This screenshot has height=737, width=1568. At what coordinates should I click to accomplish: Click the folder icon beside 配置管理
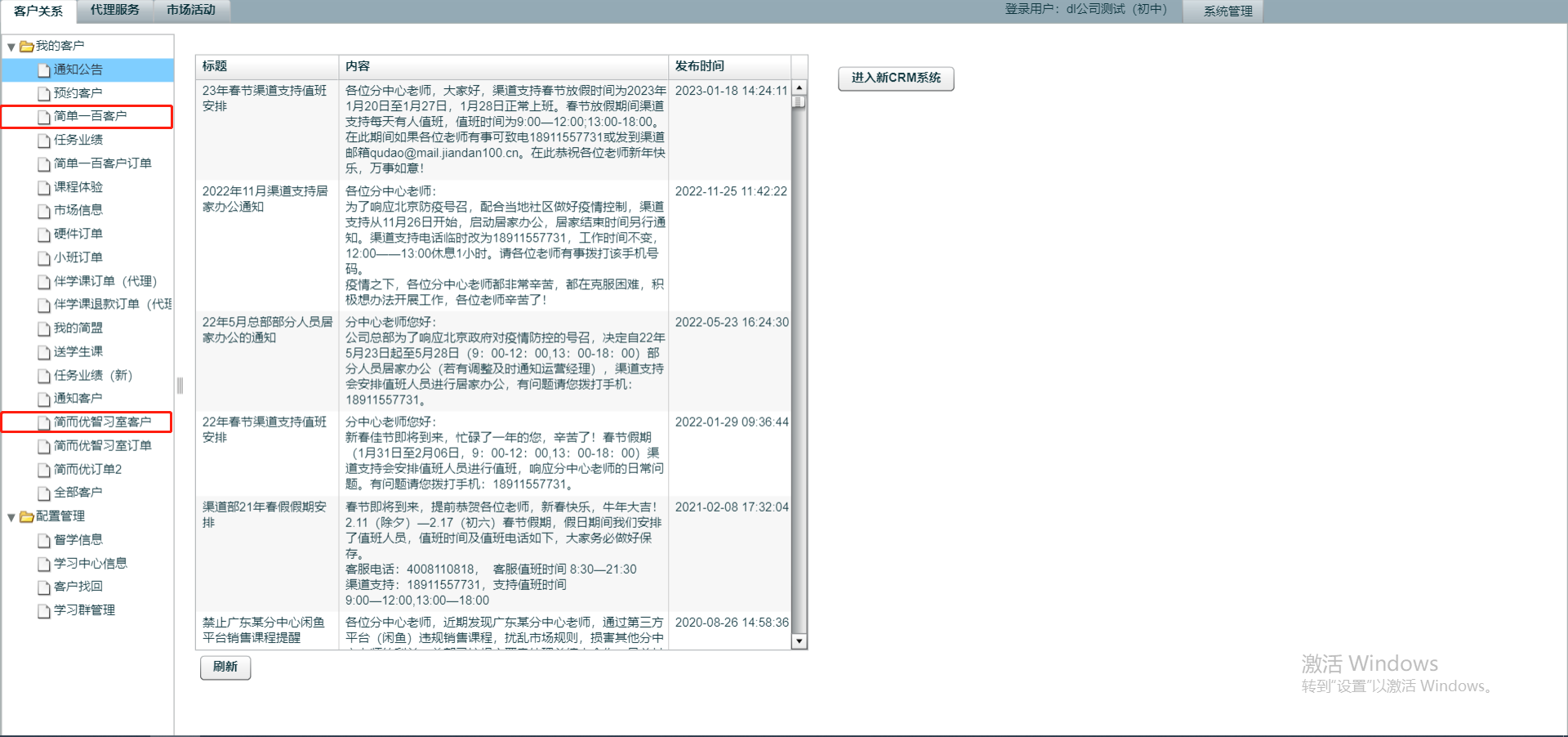(26, 516)
